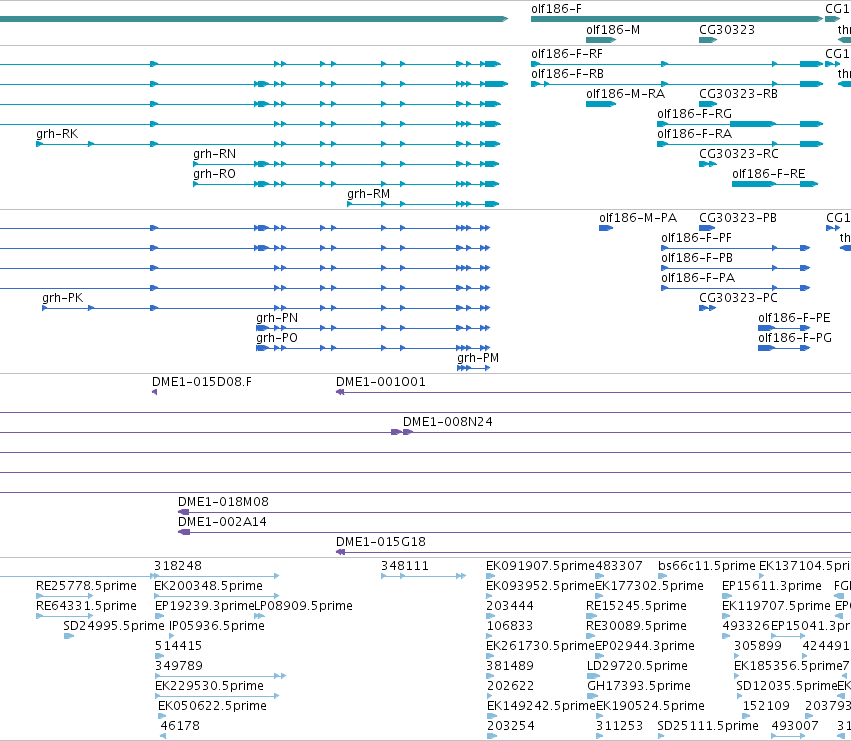Click the grh-PM protein label
Viewport: 851px width, 741px height.
click(x=478, y=358)
